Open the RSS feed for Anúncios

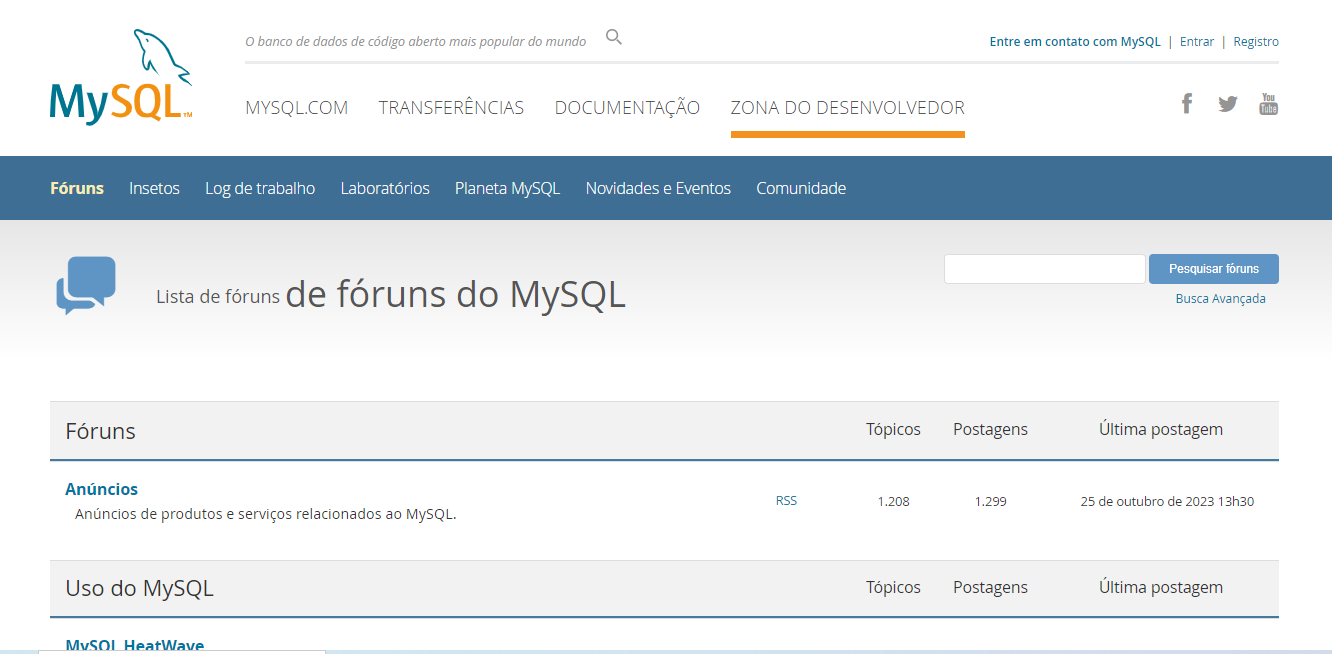pyautogui.click(x=786, y=500)
